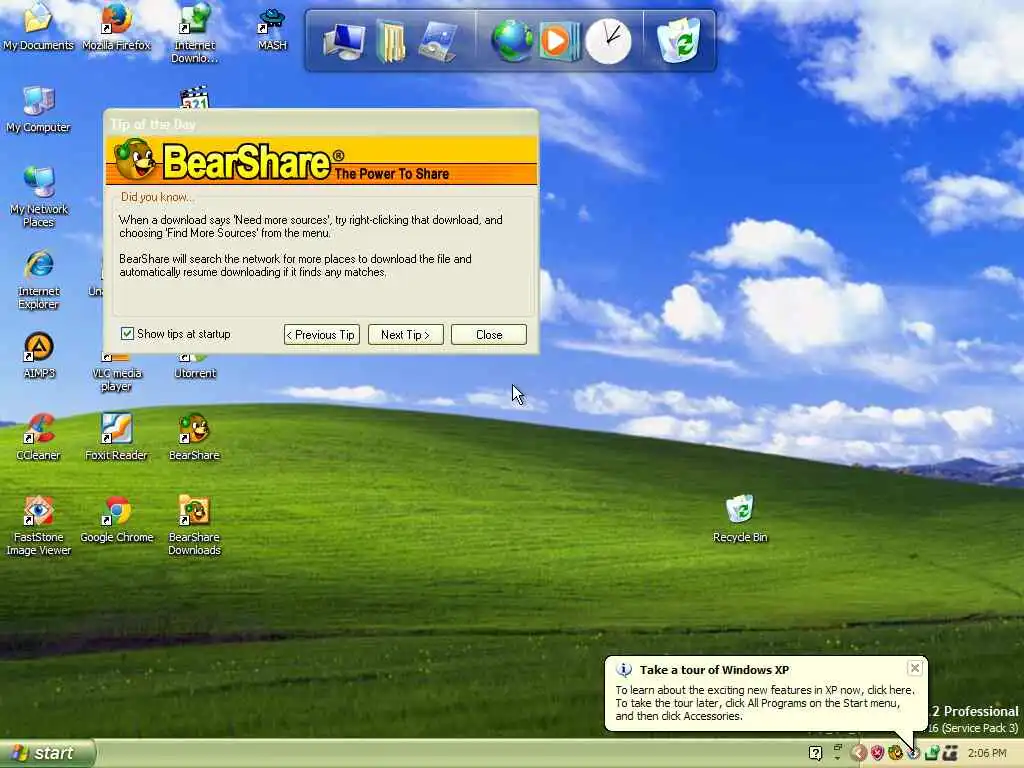Click the balloon's info icon
Viewport: 1024px width, 768px height.
[624, 669]
